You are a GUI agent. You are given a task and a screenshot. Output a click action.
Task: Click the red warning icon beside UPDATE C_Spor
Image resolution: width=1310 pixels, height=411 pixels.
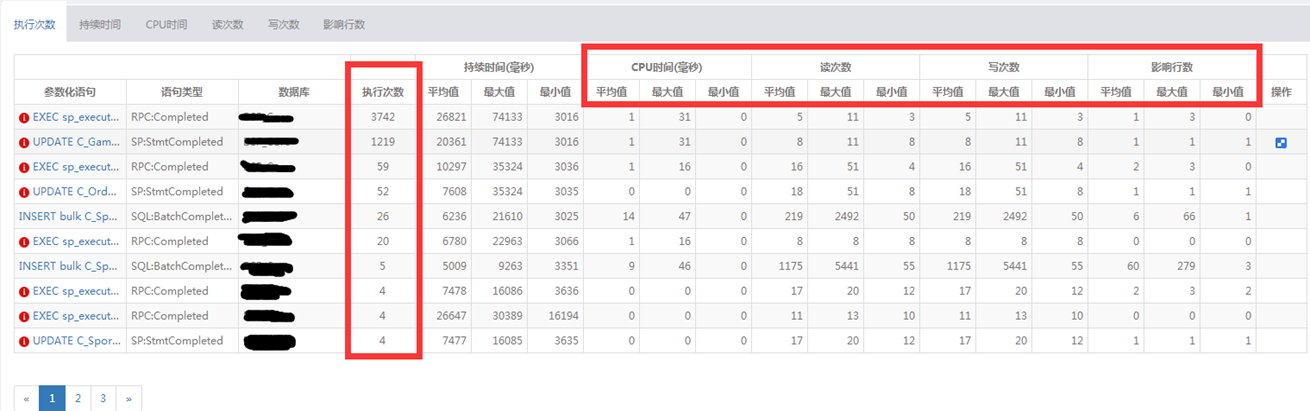click(24, 341)
